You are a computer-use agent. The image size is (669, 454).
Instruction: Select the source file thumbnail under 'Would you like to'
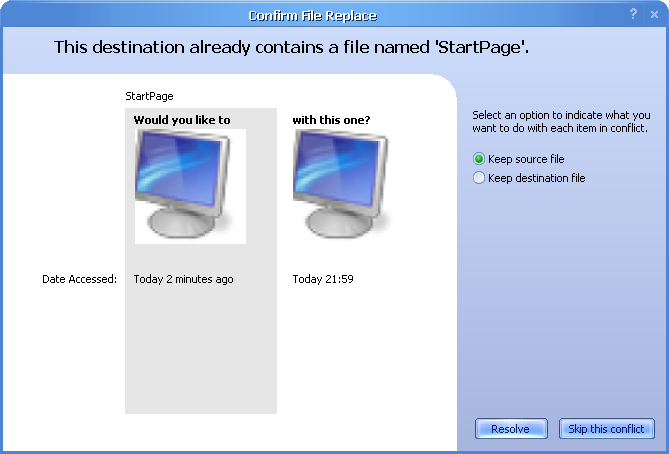(190, 186)
